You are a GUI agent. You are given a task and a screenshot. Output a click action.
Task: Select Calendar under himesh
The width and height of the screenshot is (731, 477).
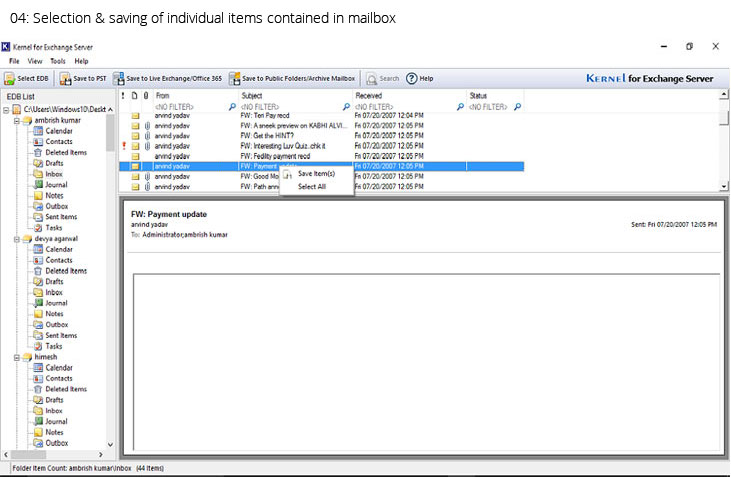point(59,368)
